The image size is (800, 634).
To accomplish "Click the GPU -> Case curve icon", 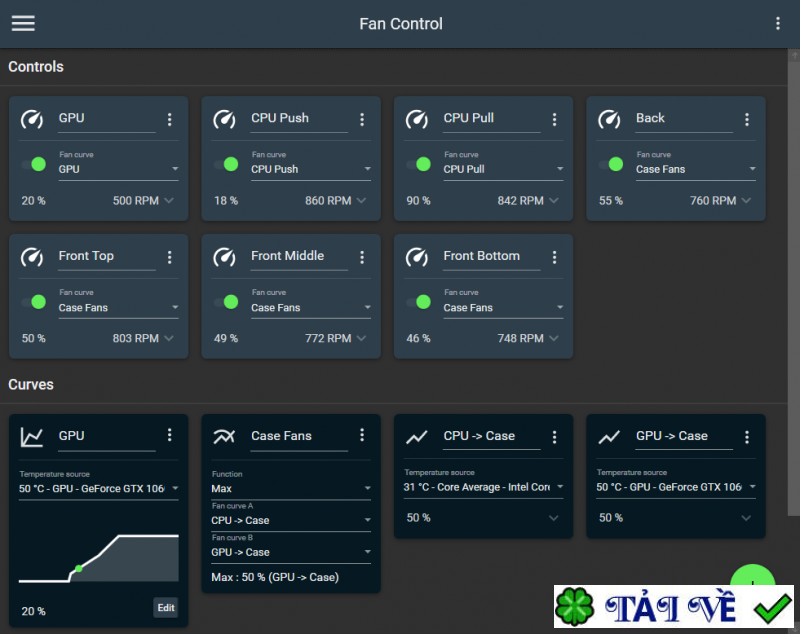I will [609, 436].
